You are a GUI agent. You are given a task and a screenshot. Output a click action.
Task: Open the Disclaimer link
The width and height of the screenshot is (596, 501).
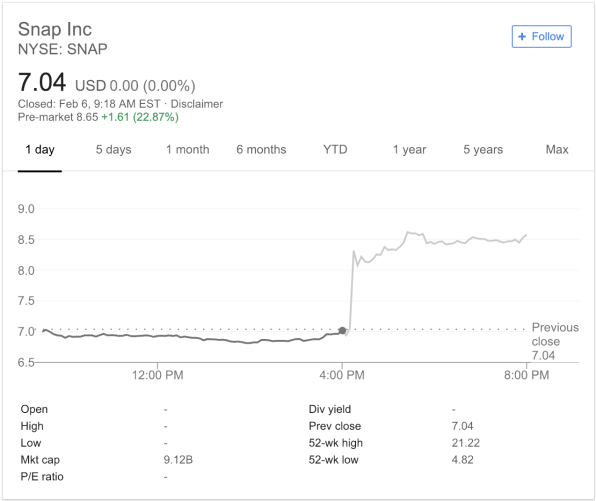(197, 104)
